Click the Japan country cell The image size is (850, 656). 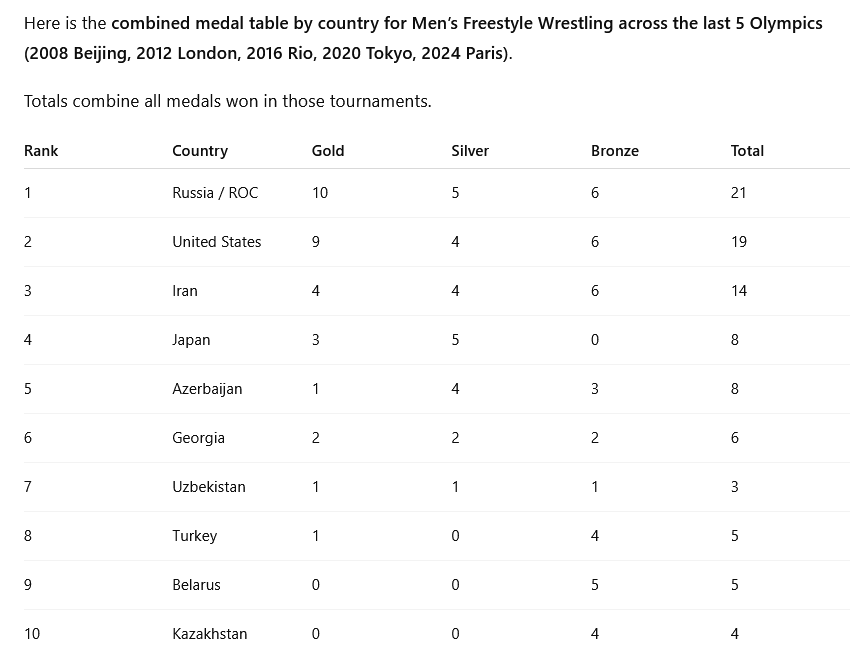(x=191, y=340)
